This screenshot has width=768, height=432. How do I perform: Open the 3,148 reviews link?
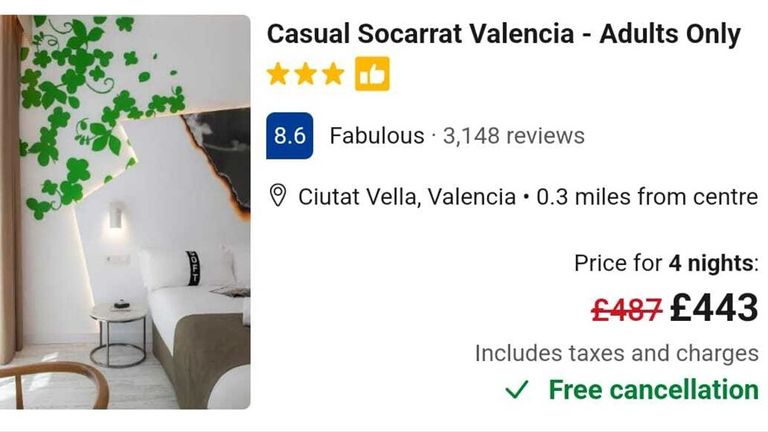point(514,136)
